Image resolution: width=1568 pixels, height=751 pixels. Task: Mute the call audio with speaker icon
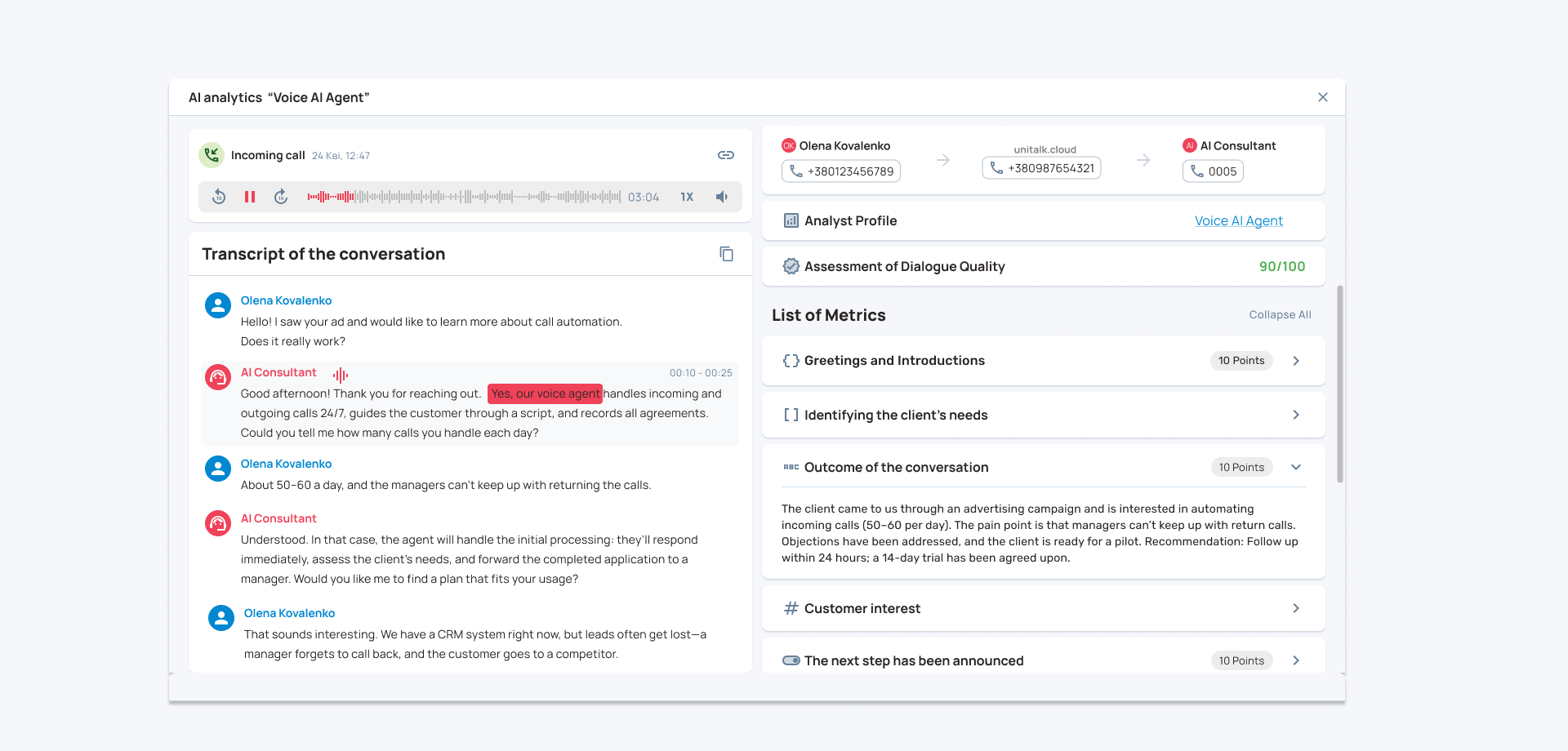pos(722,197)
